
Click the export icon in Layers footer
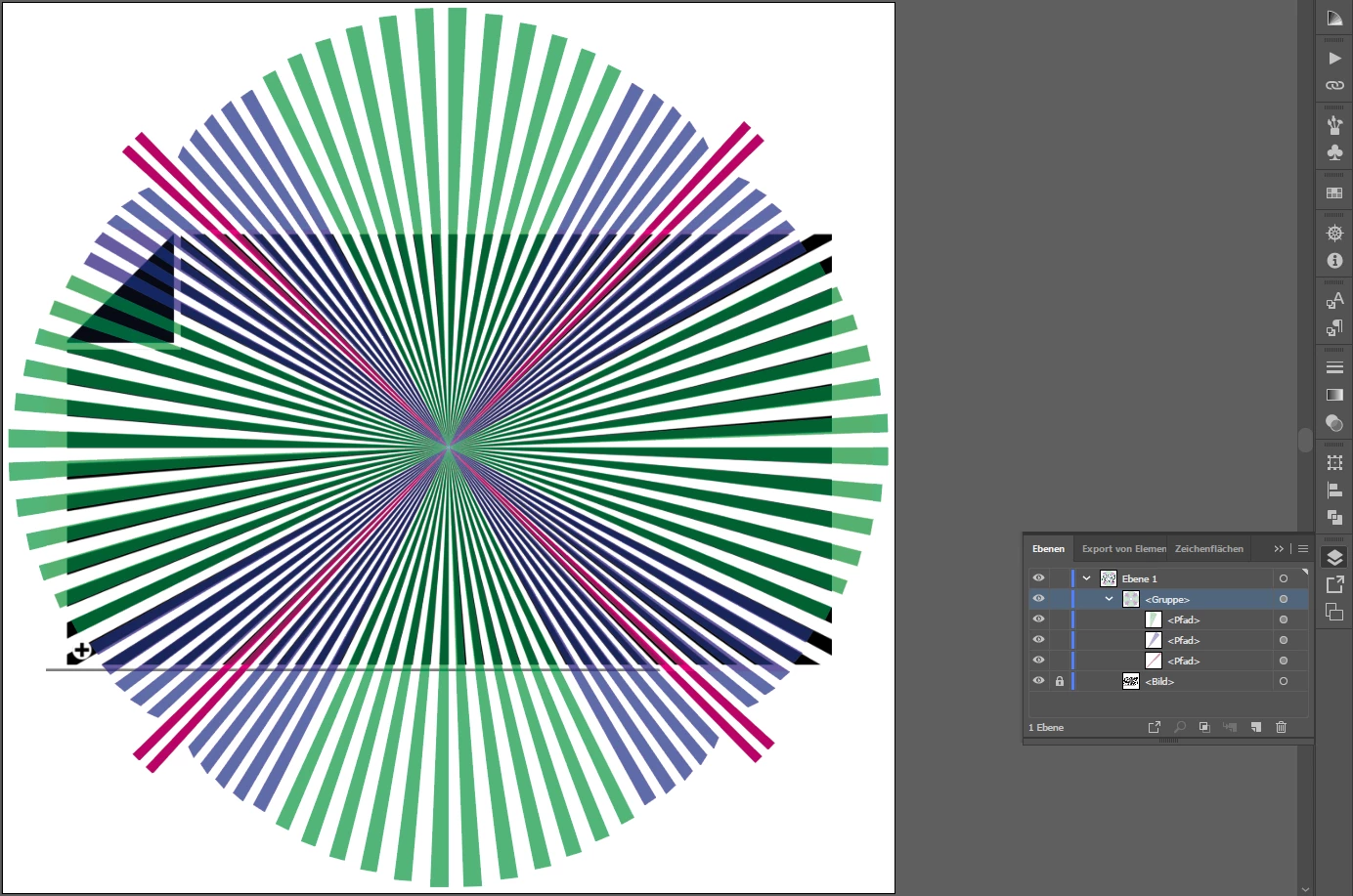click(1155, 727)
